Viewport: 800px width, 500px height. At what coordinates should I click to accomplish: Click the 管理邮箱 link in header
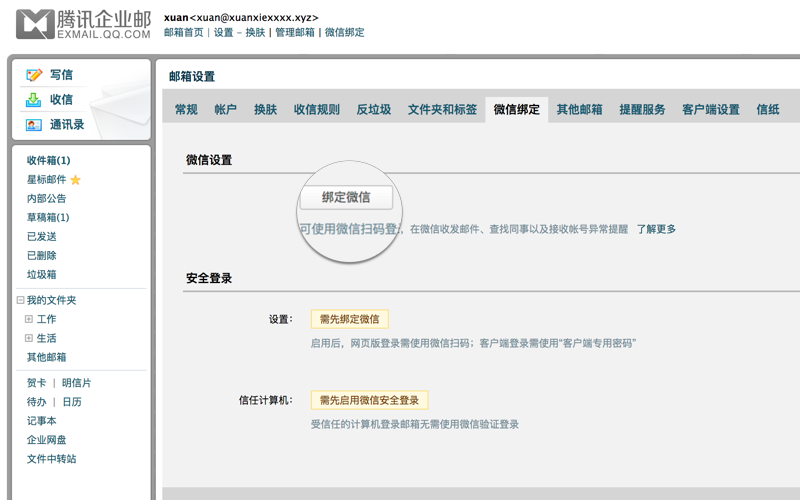295,32
